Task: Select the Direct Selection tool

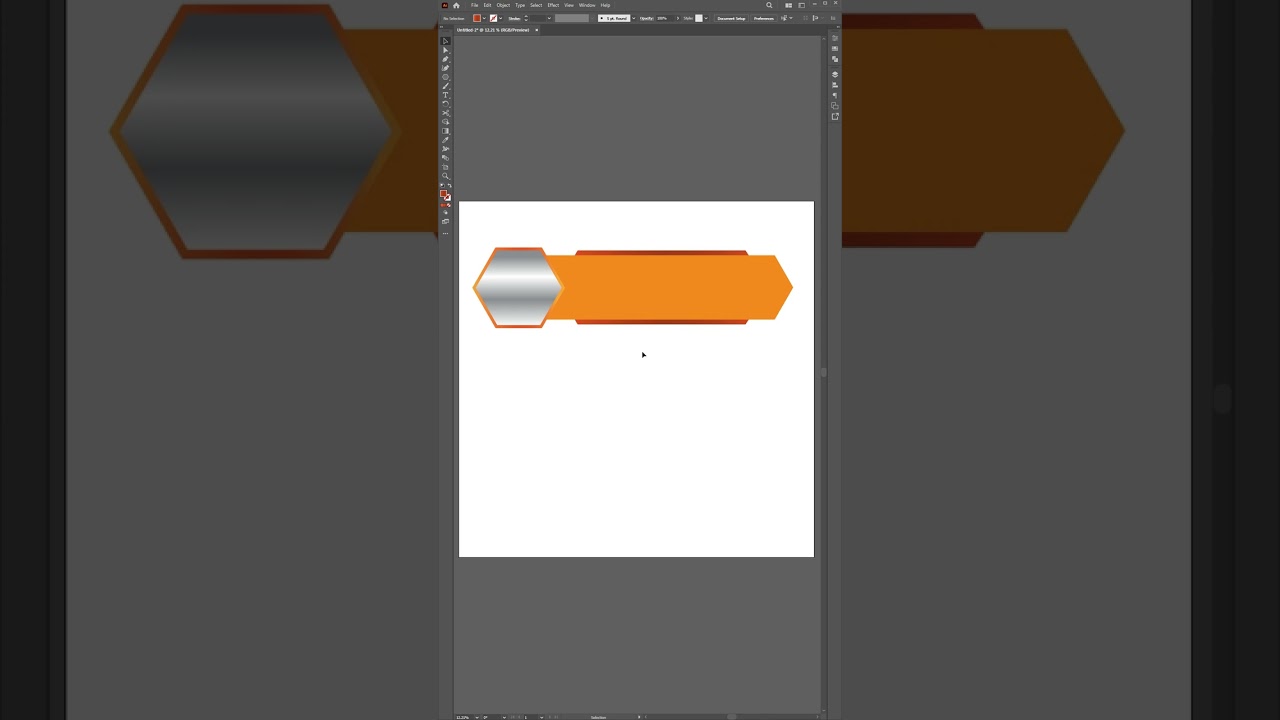Action: coord(446,50)
